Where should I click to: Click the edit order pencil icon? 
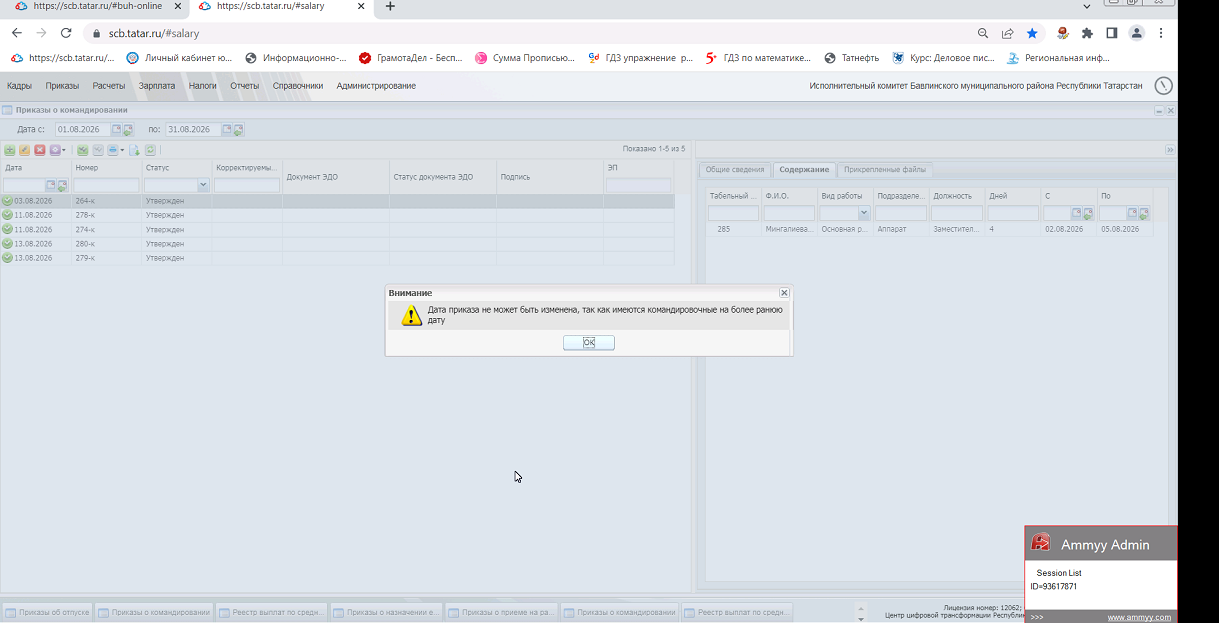[24, 150]
